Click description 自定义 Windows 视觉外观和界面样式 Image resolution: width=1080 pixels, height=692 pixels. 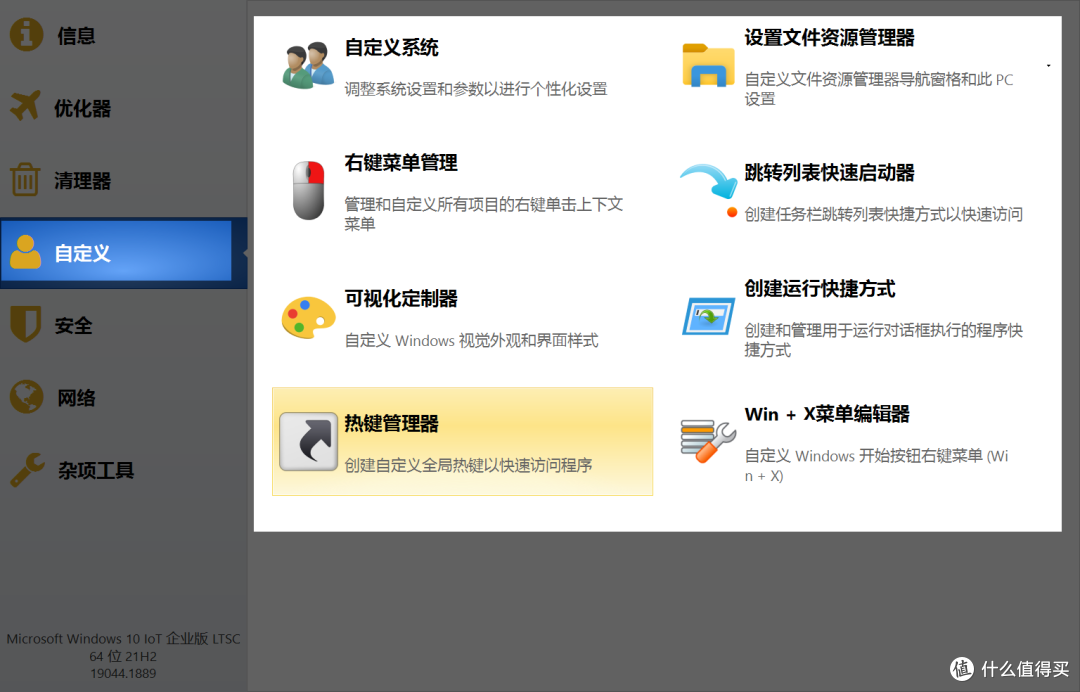(471, 340)
